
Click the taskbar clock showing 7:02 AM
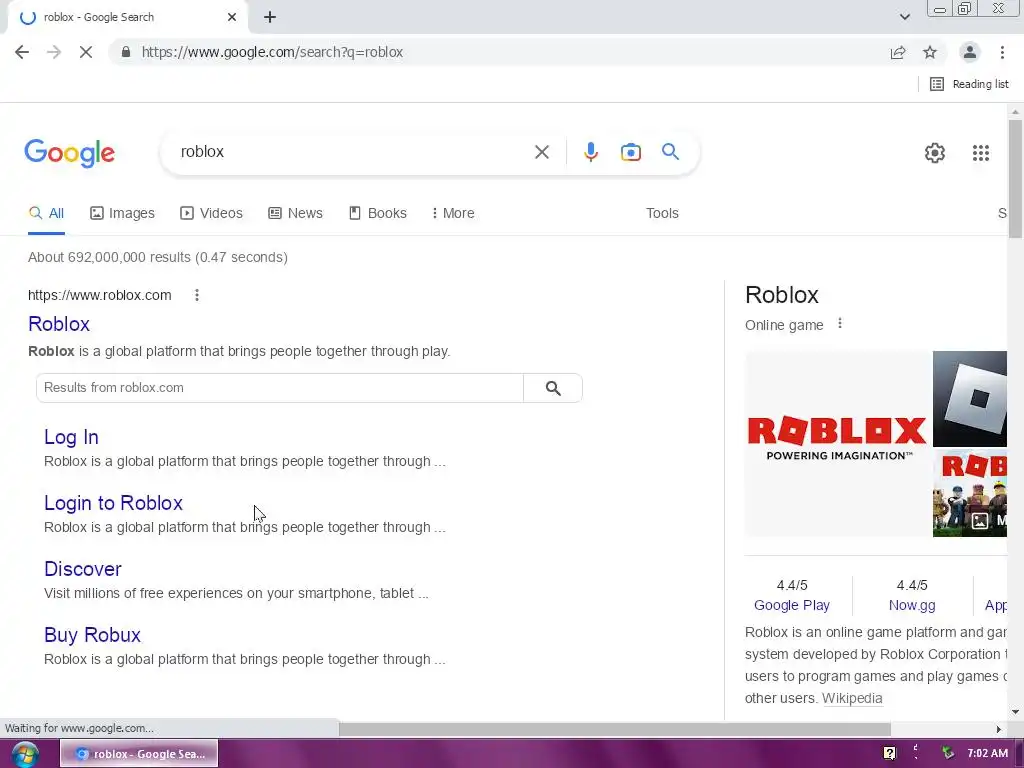pyautogui.click(x=987, y=754)
